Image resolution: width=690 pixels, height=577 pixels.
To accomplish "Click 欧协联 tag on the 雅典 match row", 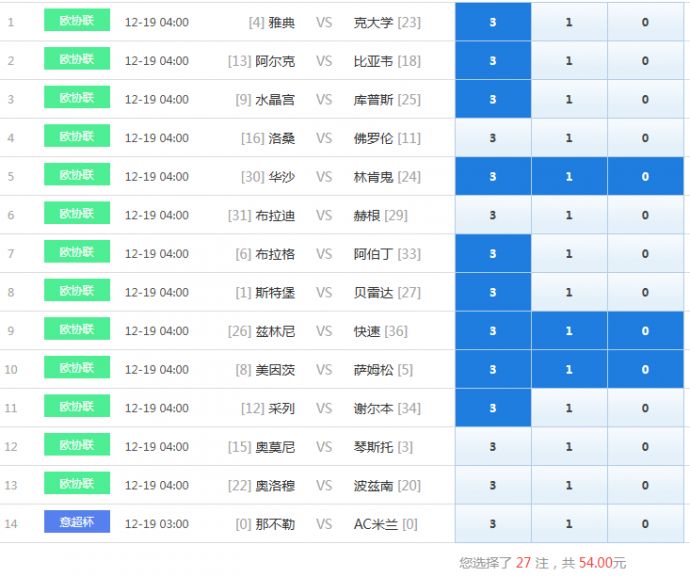I will [77, 20].
